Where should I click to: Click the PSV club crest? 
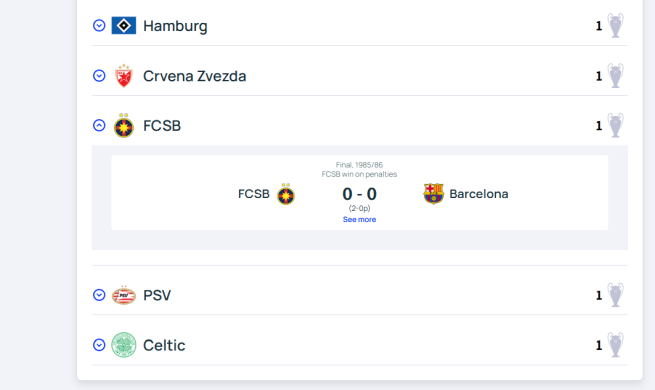coord(124,295)
